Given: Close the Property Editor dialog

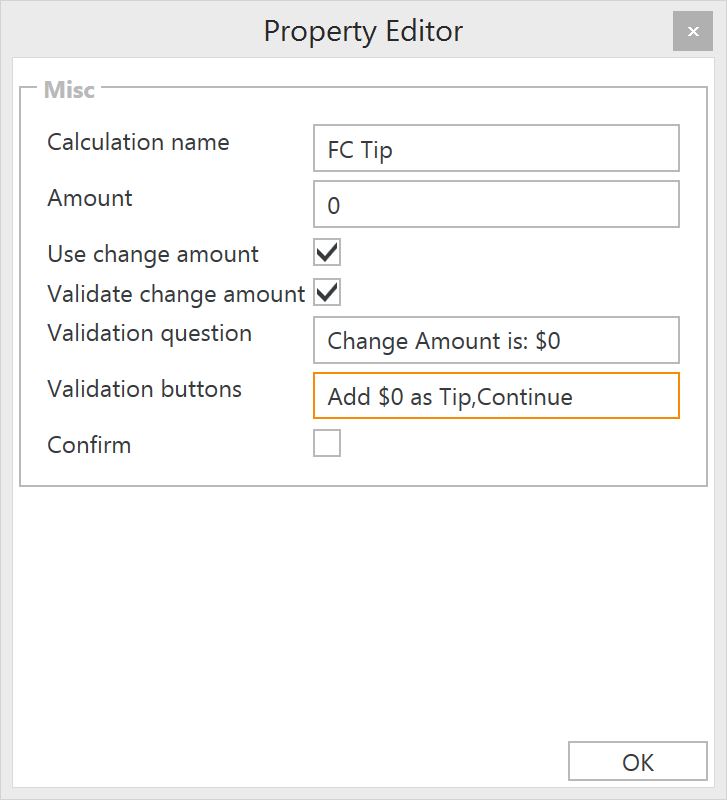Looking at the screenshot, I should tap(692, 32).
